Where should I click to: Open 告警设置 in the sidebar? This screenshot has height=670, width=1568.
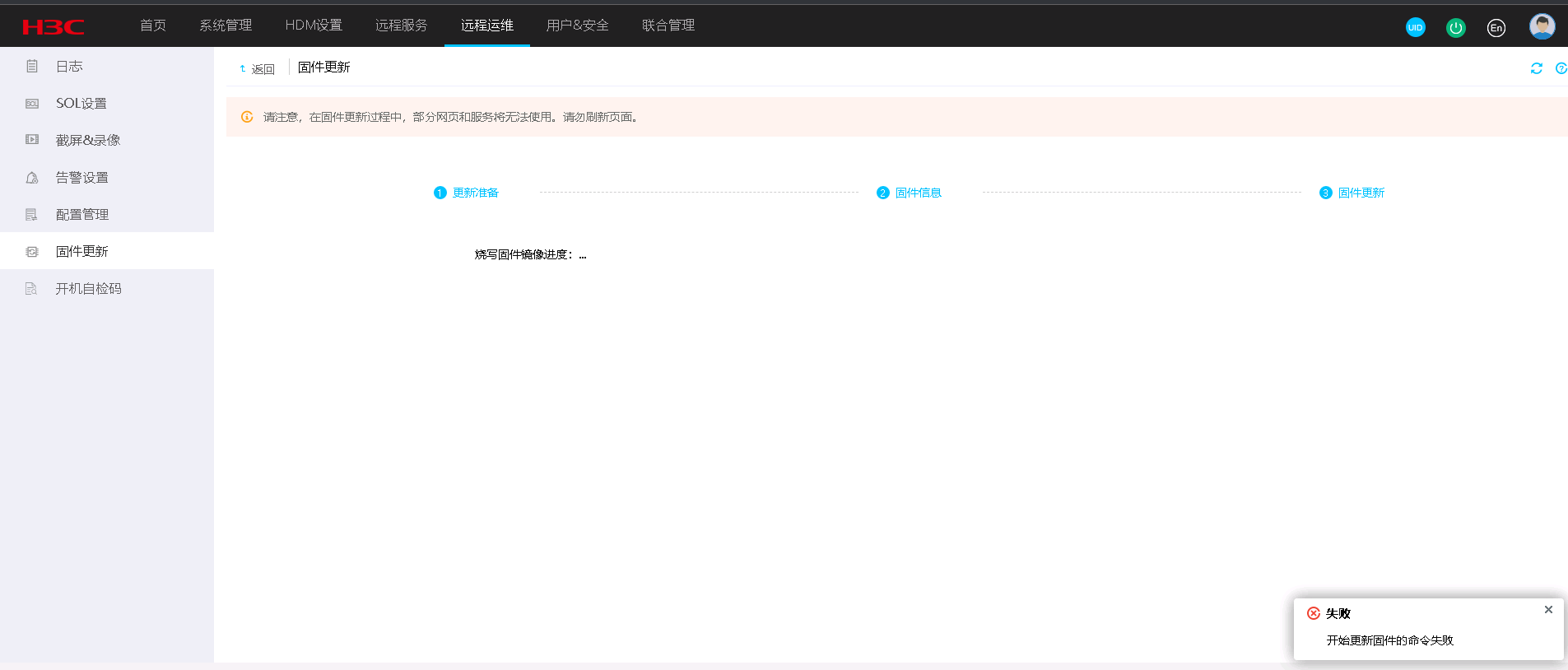[107, 177]
